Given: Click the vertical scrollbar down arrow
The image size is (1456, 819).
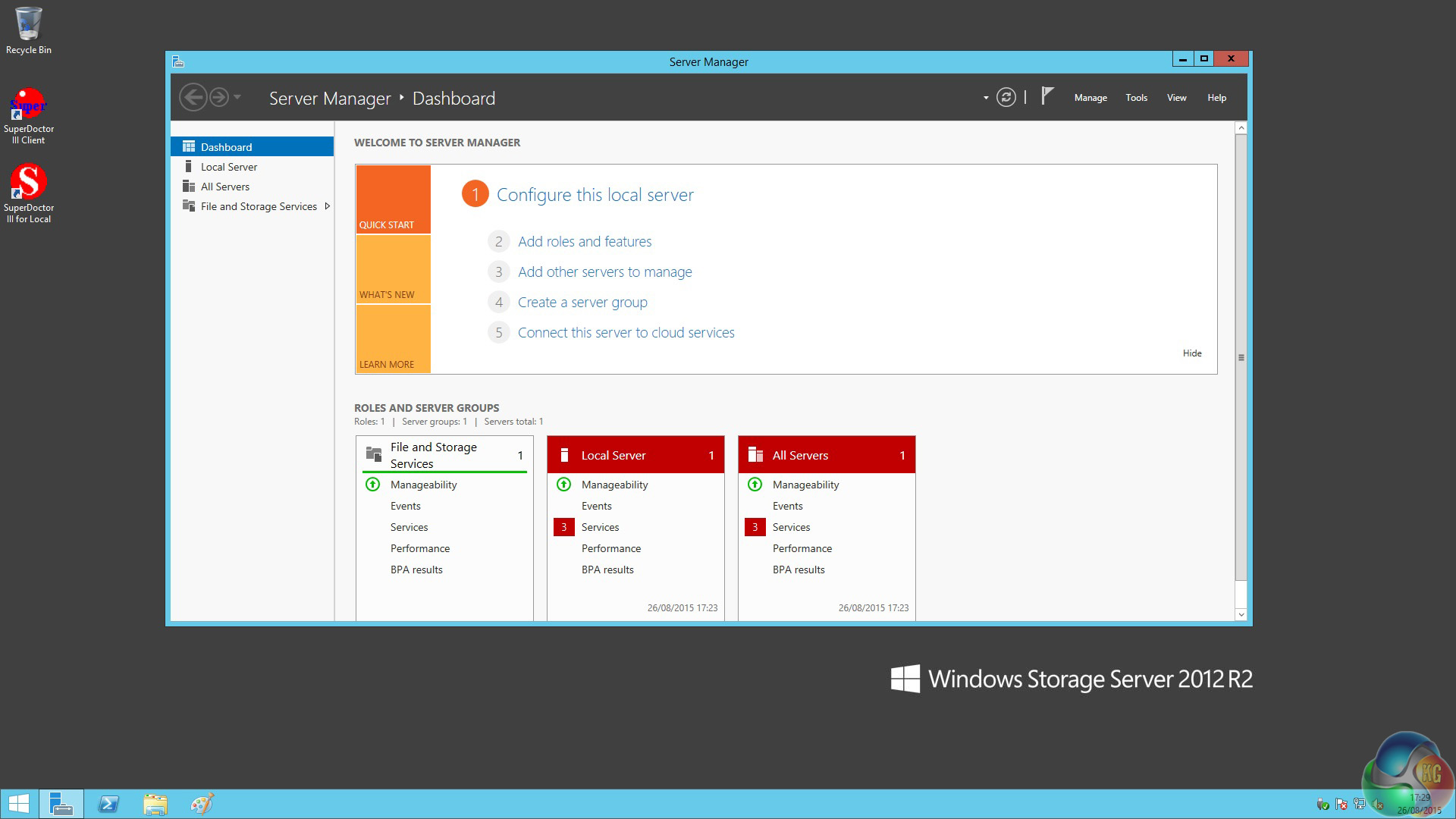Looking at the screenshot, I should (1241, 614).
